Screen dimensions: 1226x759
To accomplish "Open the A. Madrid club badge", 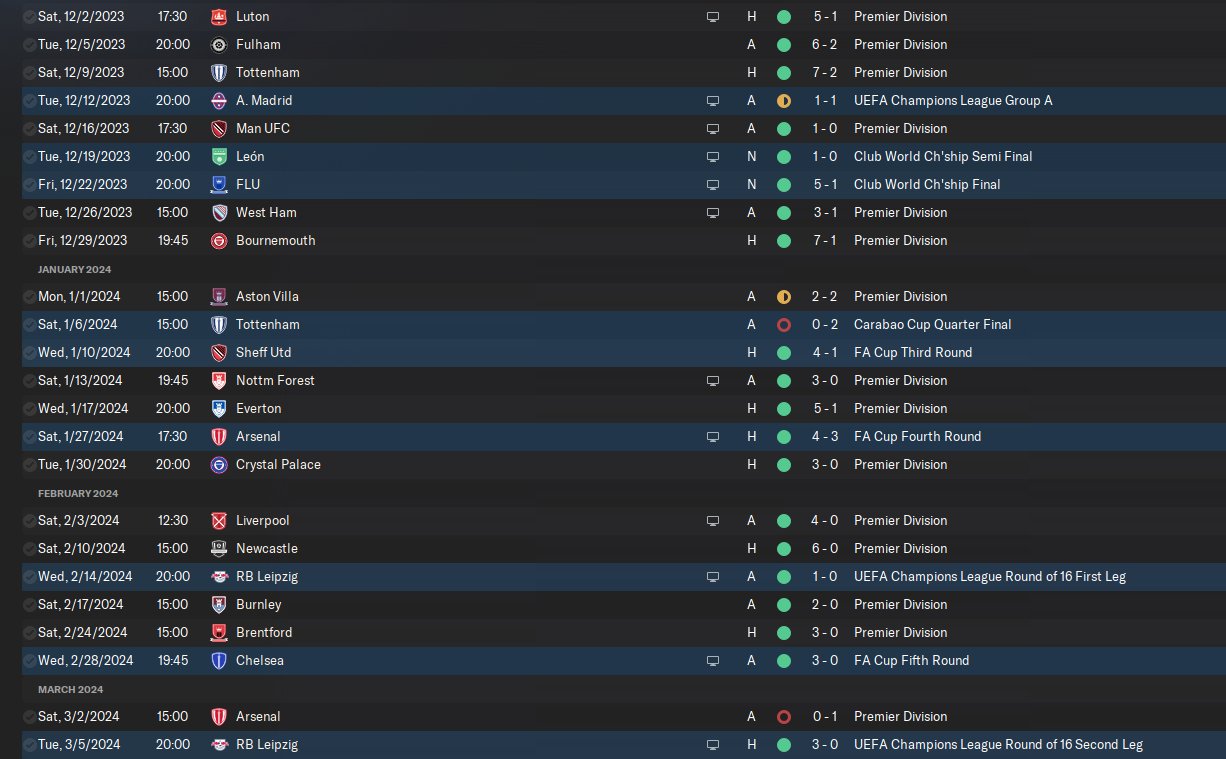I will [x=219, y=101].
